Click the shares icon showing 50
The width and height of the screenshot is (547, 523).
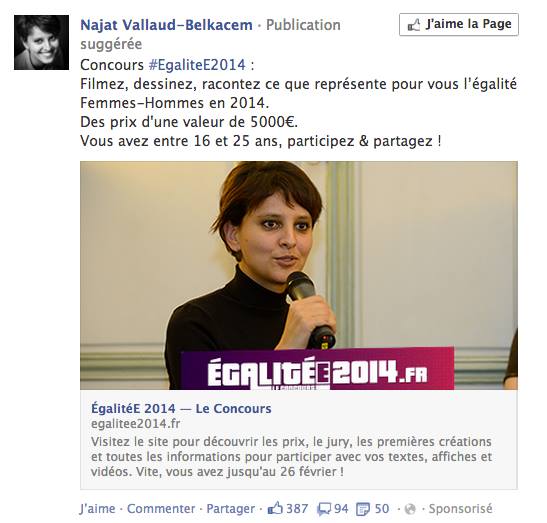click(x=363, y=509)
